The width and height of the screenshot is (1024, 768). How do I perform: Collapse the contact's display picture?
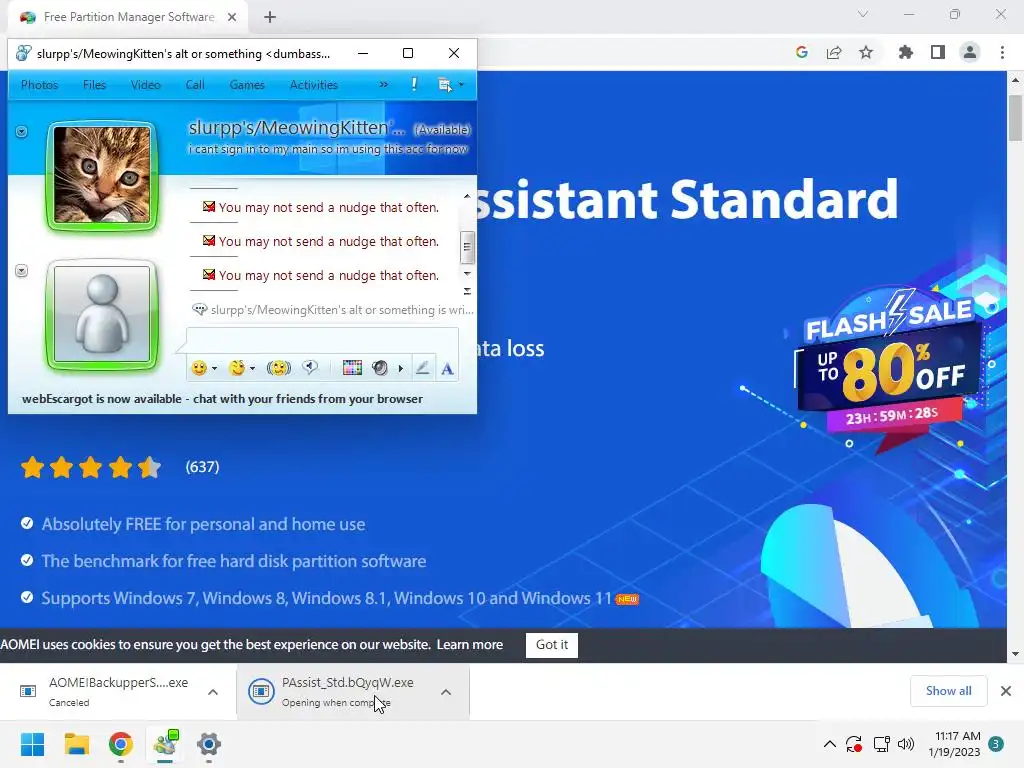(x=22, y=132)
